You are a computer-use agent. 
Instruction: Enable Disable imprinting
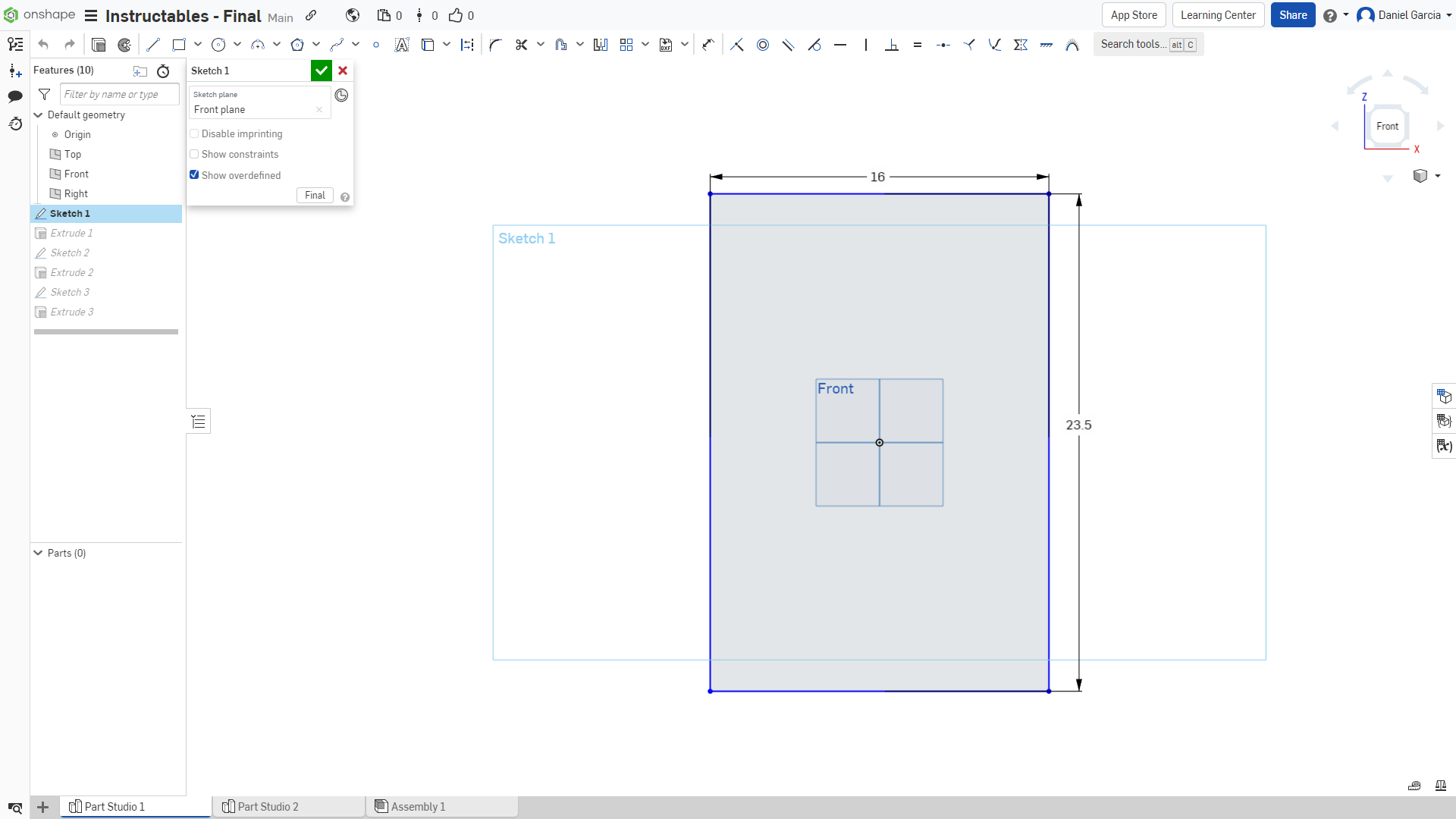(194, 133)
